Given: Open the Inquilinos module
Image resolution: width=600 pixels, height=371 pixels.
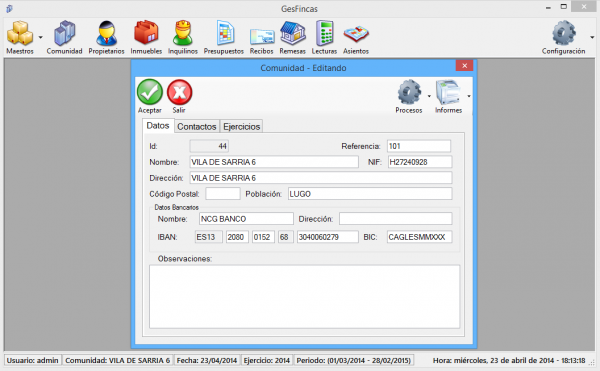Looking at the screenshot, I should pyautogui.click(x=183, y=37).
